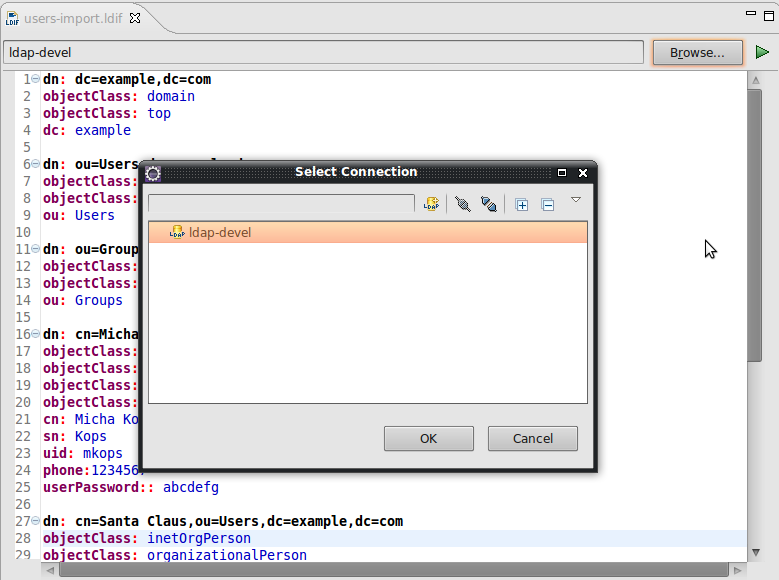Confirm selection with the OK button

pyautogui.click(x=429, y=438)
